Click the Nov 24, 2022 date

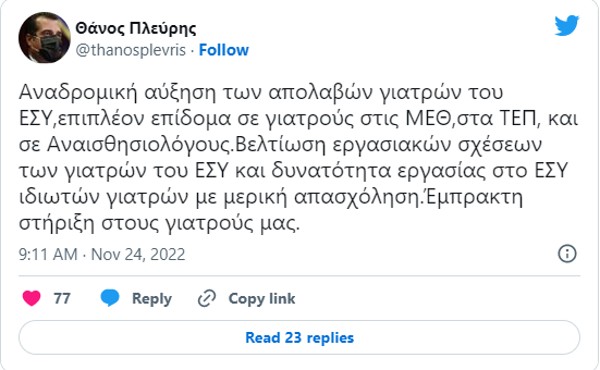pos(138,254)
